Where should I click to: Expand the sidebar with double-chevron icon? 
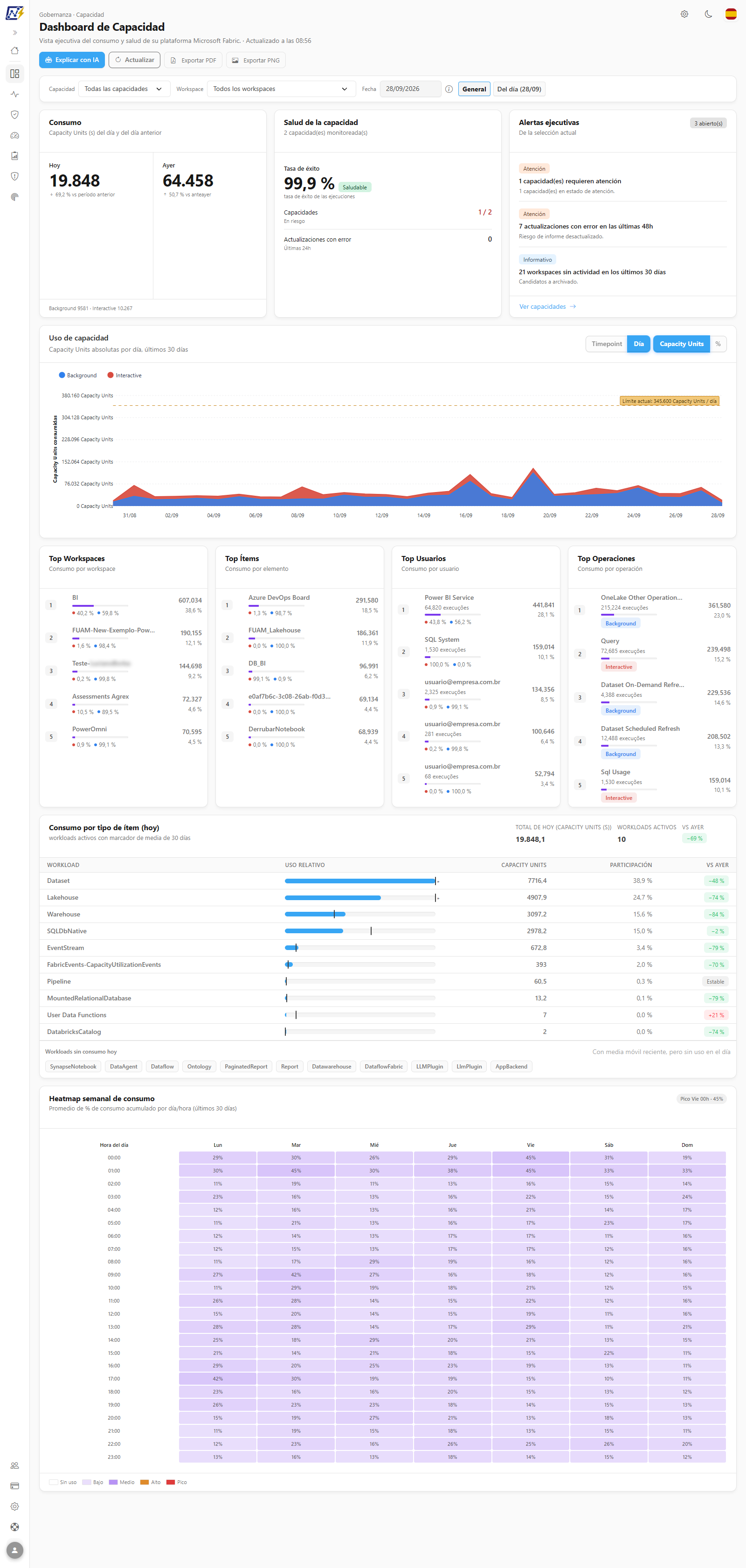tap(14, 33)
